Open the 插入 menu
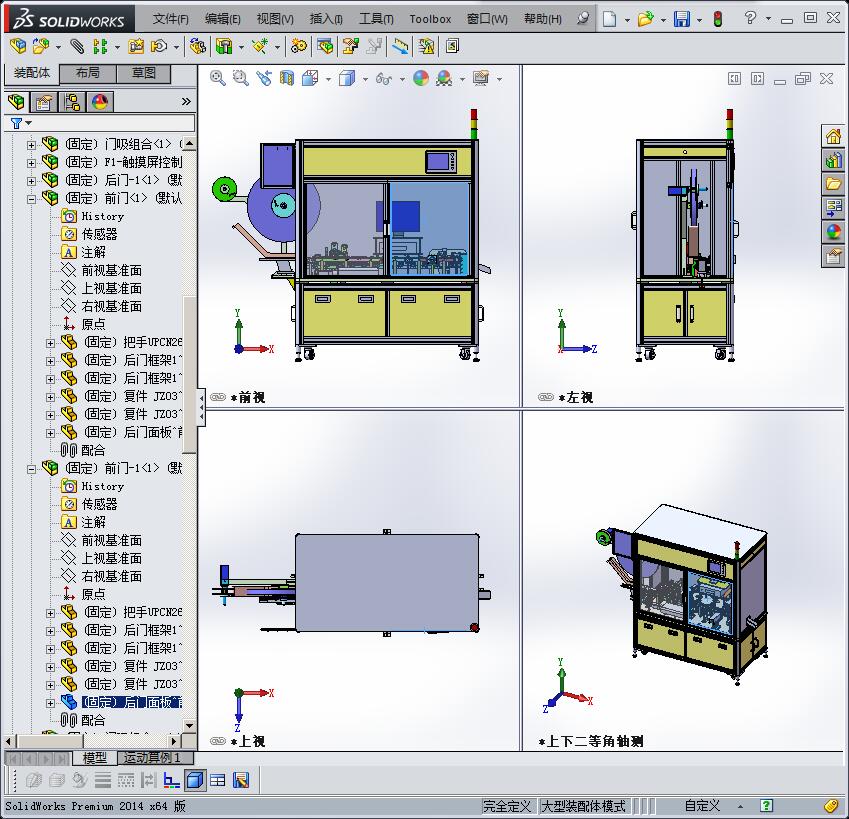This screenshot has width=849, height=819. pos(324,17)
